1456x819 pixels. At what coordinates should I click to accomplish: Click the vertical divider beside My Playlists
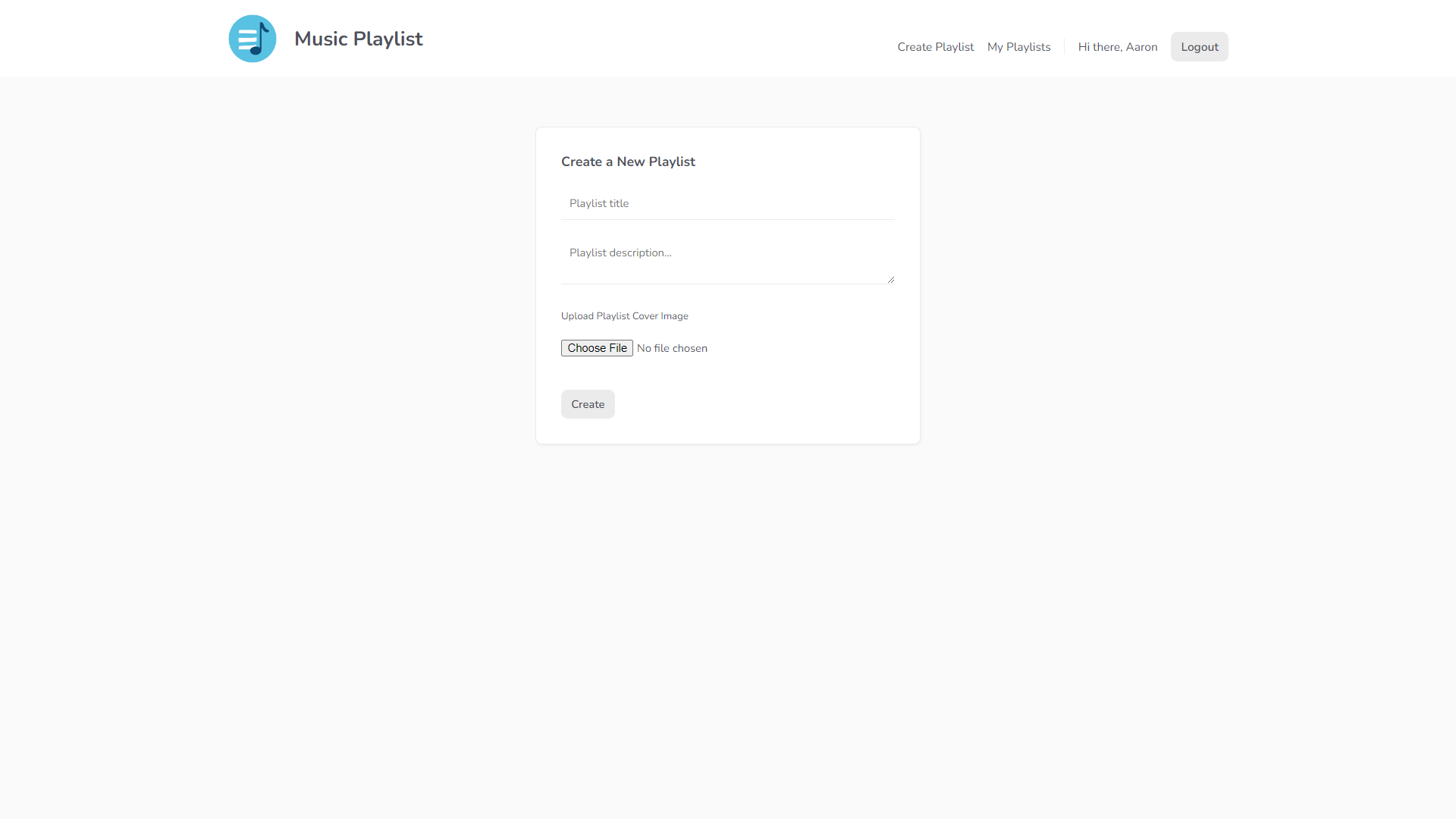coord(1065,47)
